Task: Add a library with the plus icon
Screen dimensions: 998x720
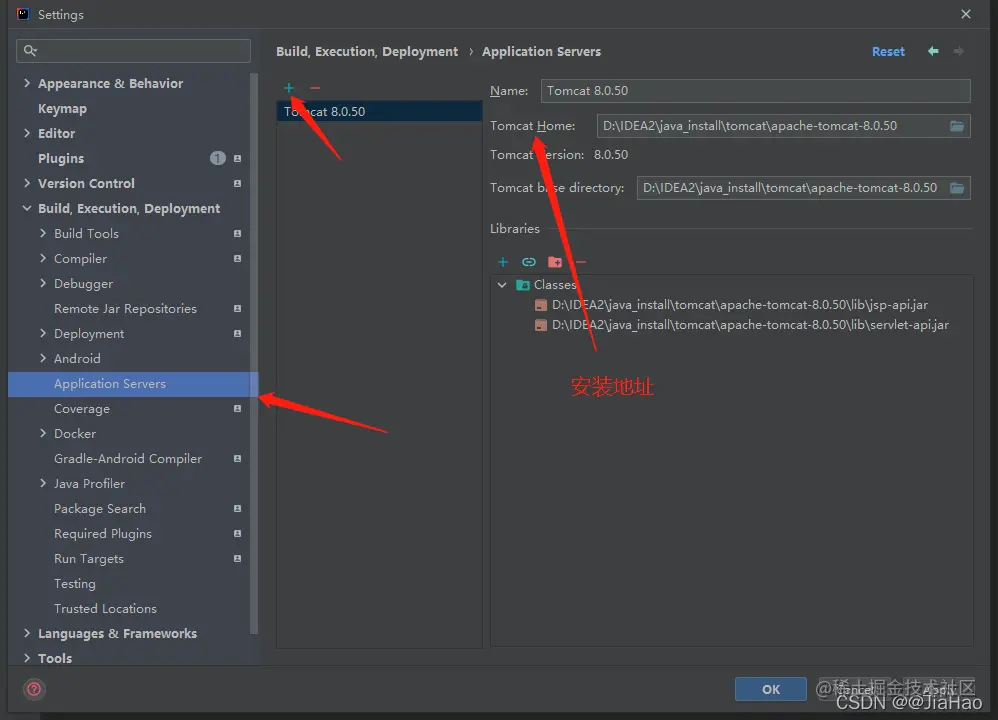Action: pyautogui.click(x=503, y=262)
